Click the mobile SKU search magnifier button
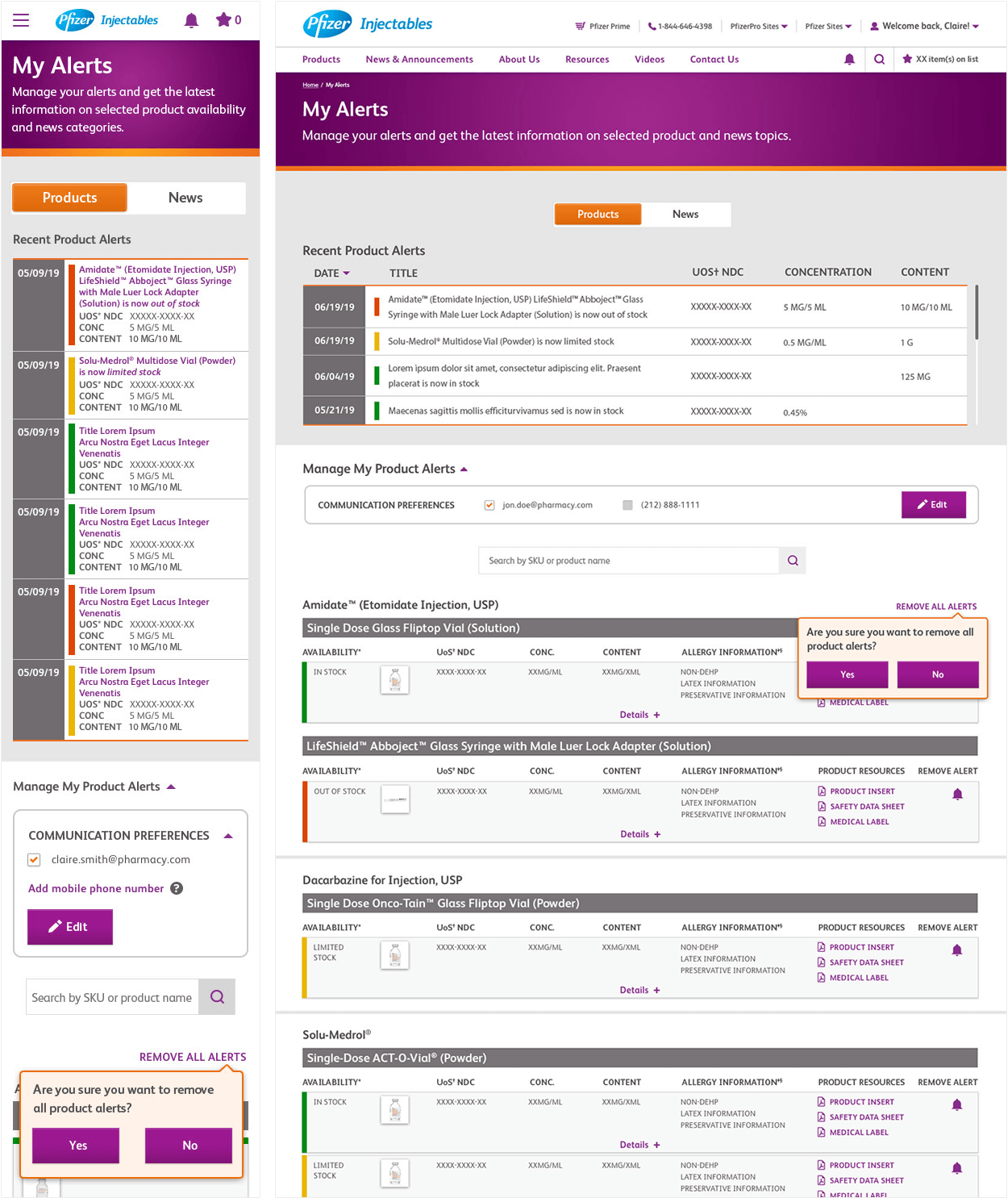 (217, 997)
